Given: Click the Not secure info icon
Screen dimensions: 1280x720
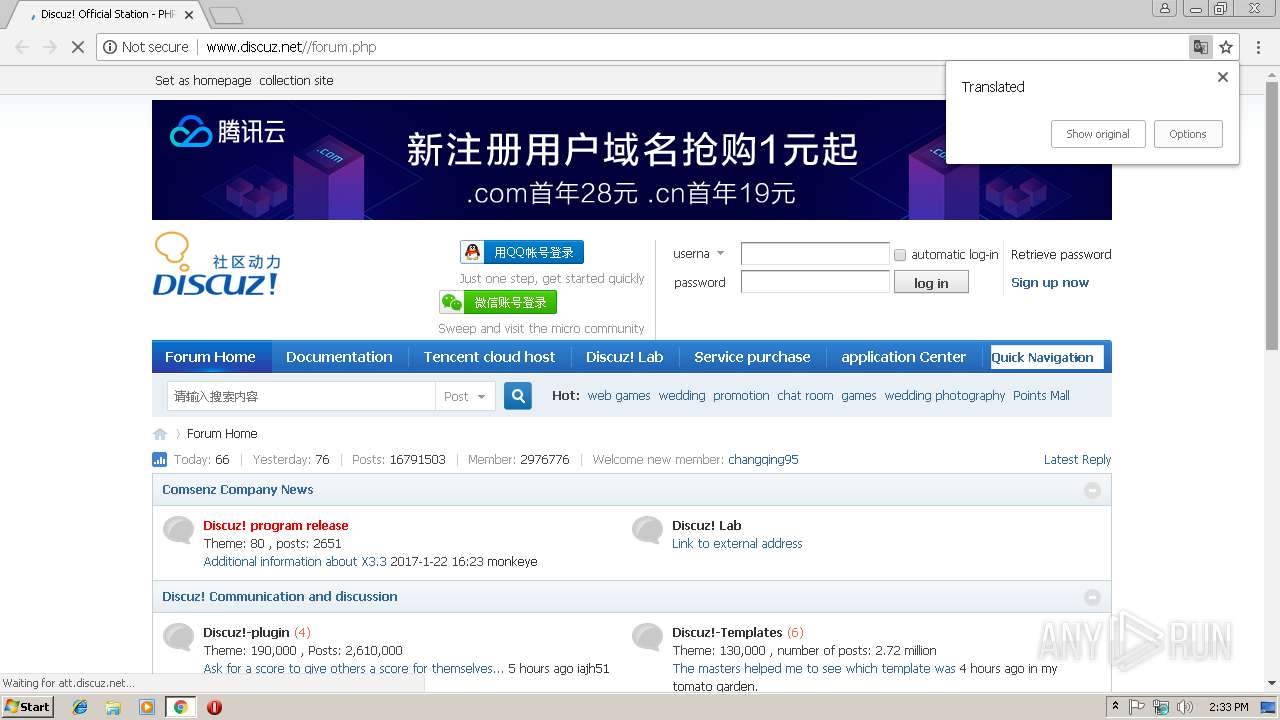Looking at the screenshot, I should point(111,47).
